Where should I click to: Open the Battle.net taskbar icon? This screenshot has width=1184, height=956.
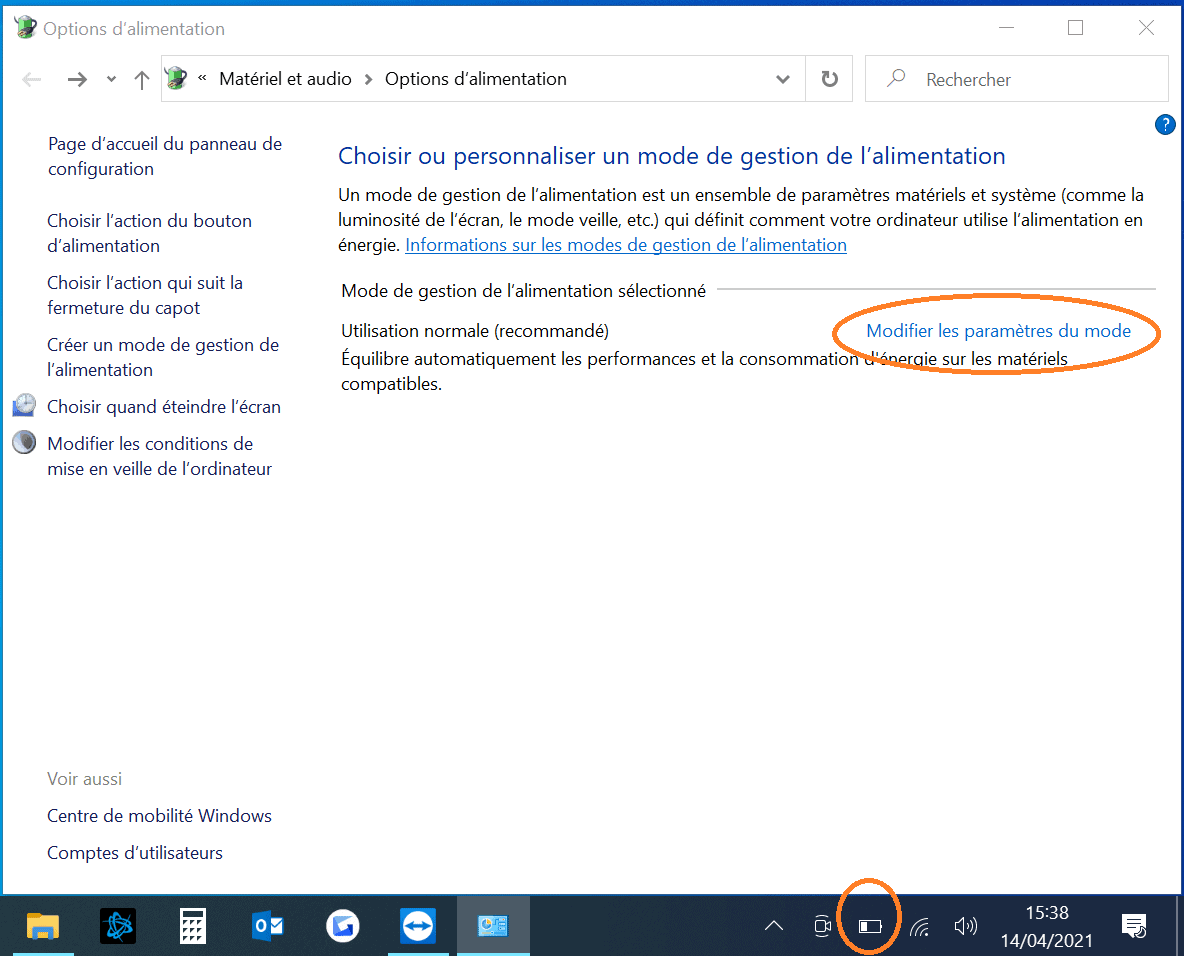pyautogui.click(x=118, y=926)
